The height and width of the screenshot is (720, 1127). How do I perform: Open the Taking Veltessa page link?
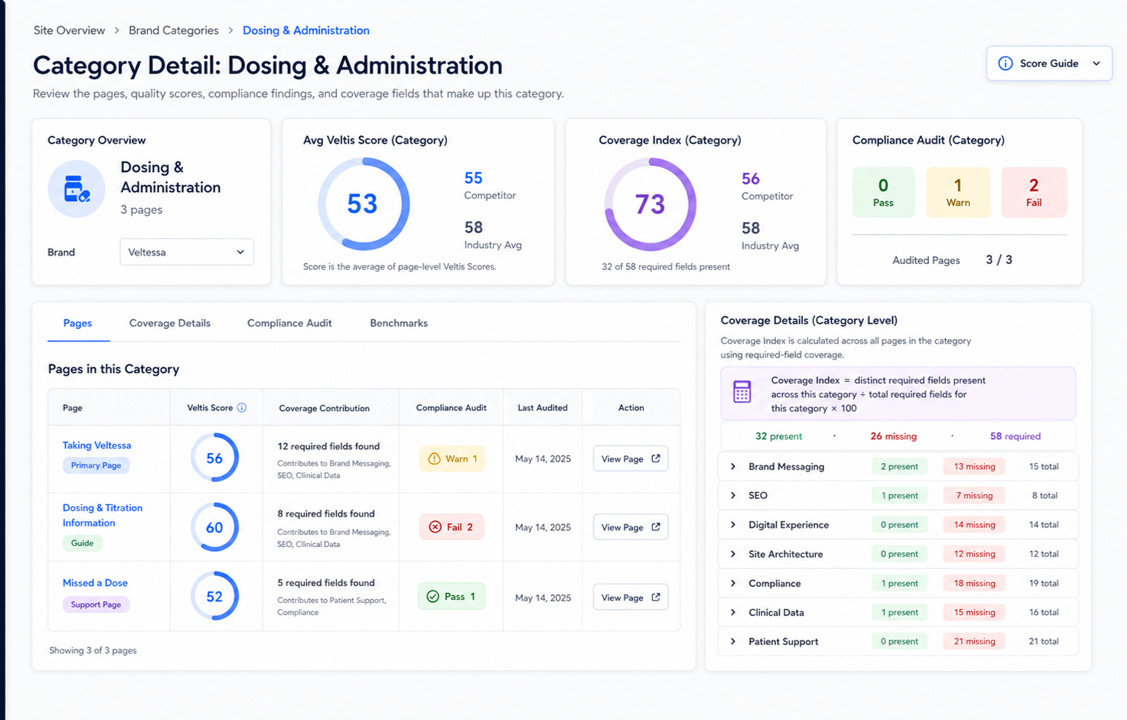point(97,446)
